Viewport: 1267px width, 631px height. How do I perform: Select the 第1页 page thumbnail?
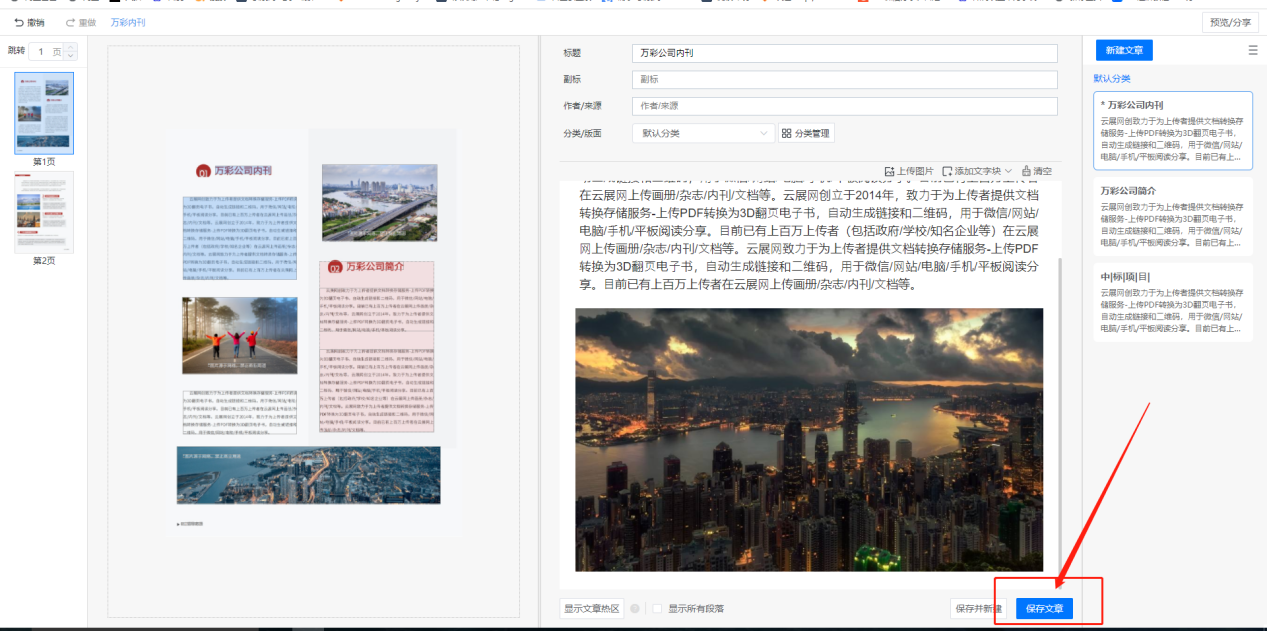point(44,113)
